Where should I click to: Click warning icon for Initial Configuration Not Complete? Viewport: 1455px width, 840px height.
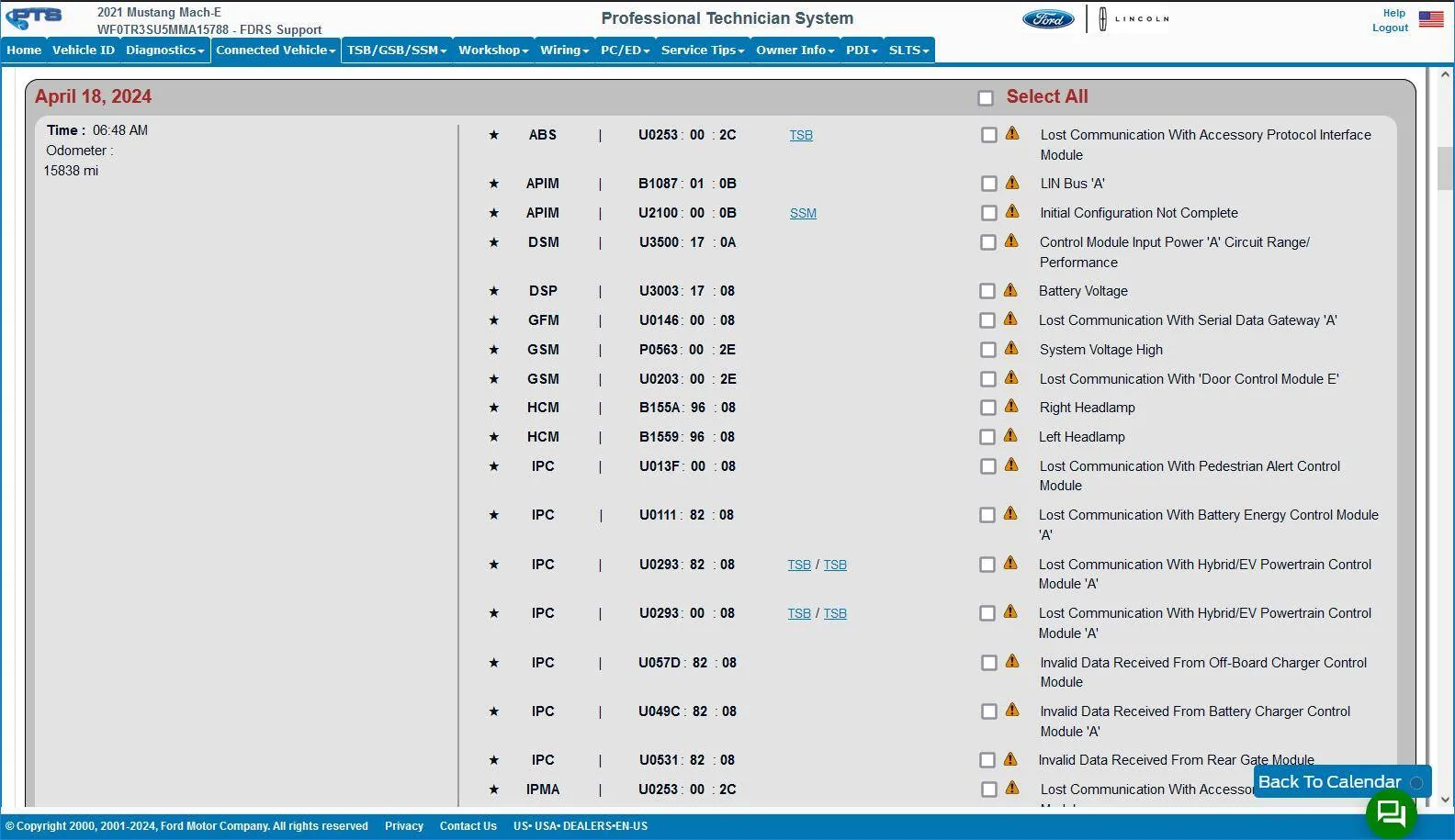[x=1012, y=212]
